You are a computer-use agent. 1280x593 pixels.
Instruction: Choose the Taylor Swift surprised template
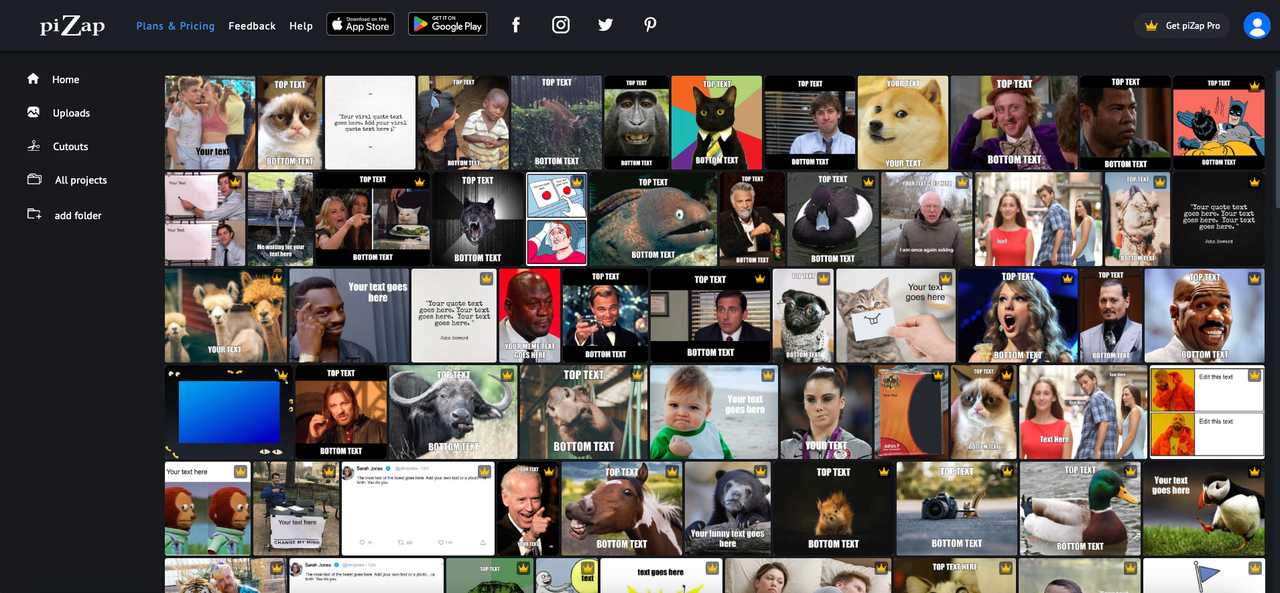[x=1018, y=315]
